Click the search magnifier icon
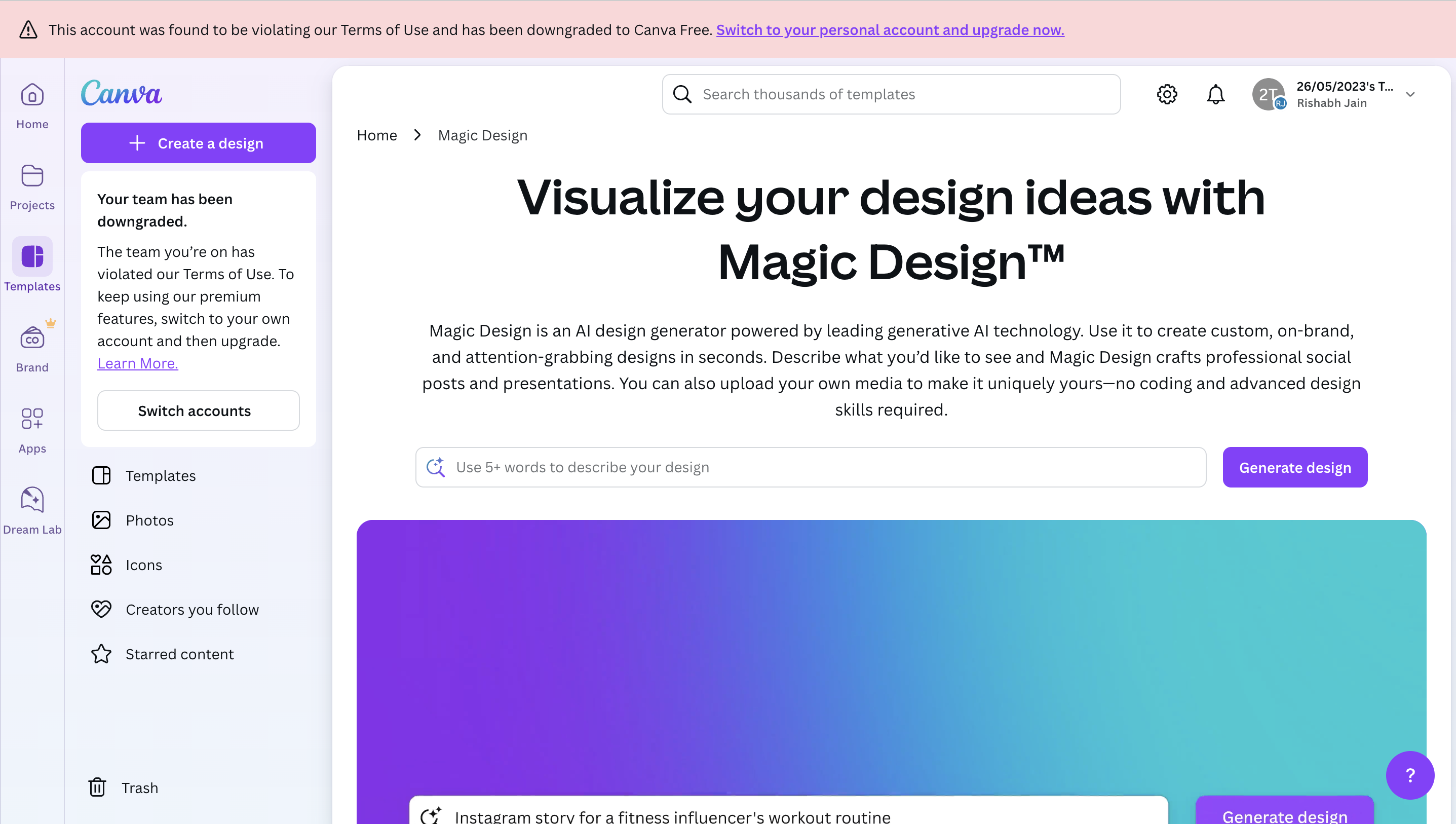The image size is (1456, 824). pos(682,94)
